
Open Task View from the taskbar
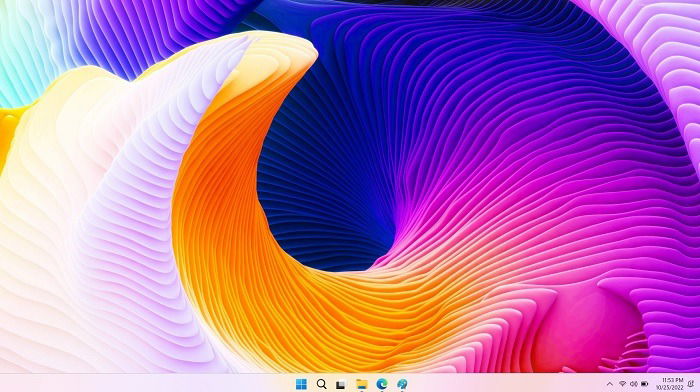341,384
